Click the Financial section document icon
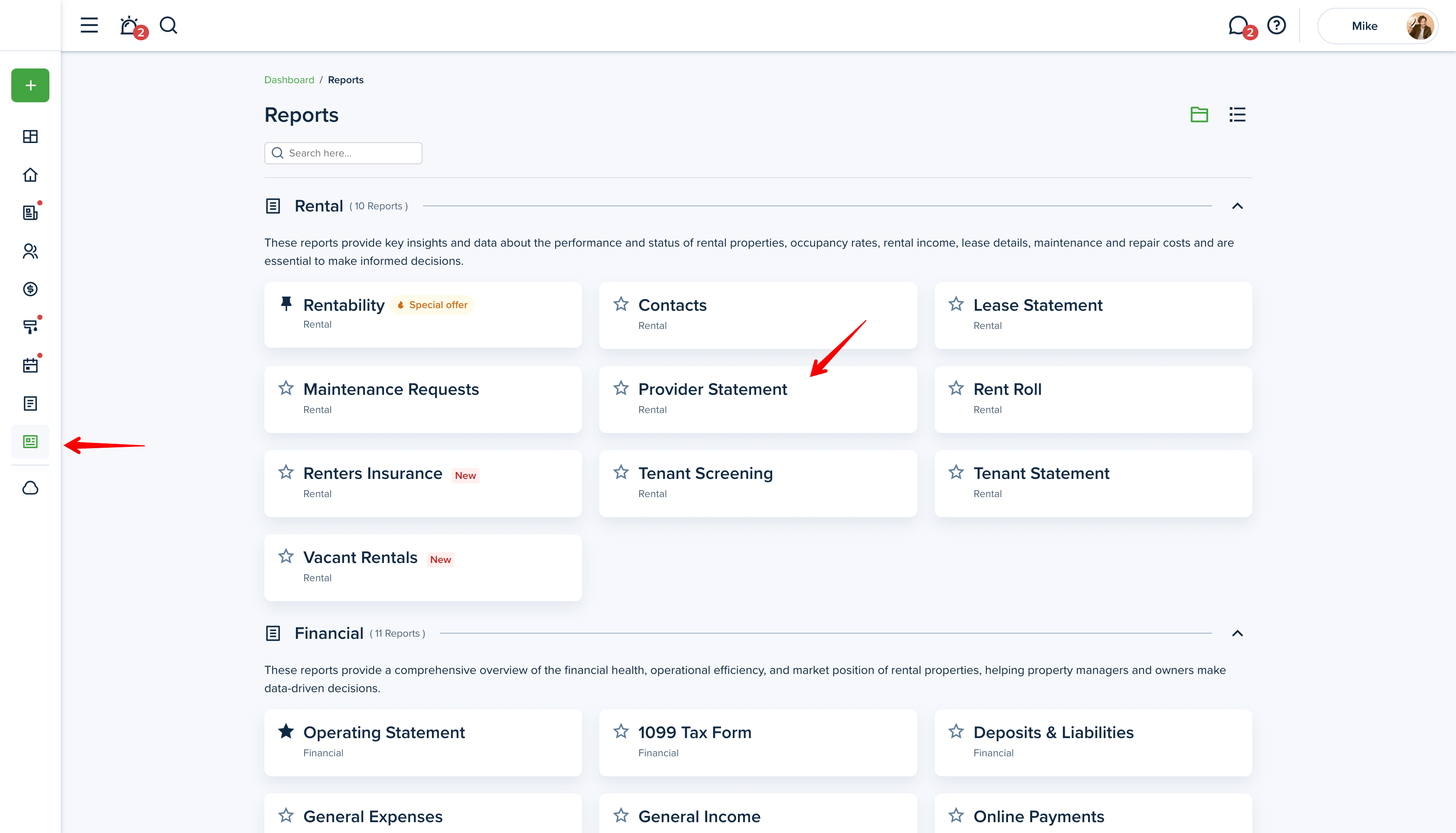Image resolution: width=1456 pixels, height=833 pixels. 273,633
